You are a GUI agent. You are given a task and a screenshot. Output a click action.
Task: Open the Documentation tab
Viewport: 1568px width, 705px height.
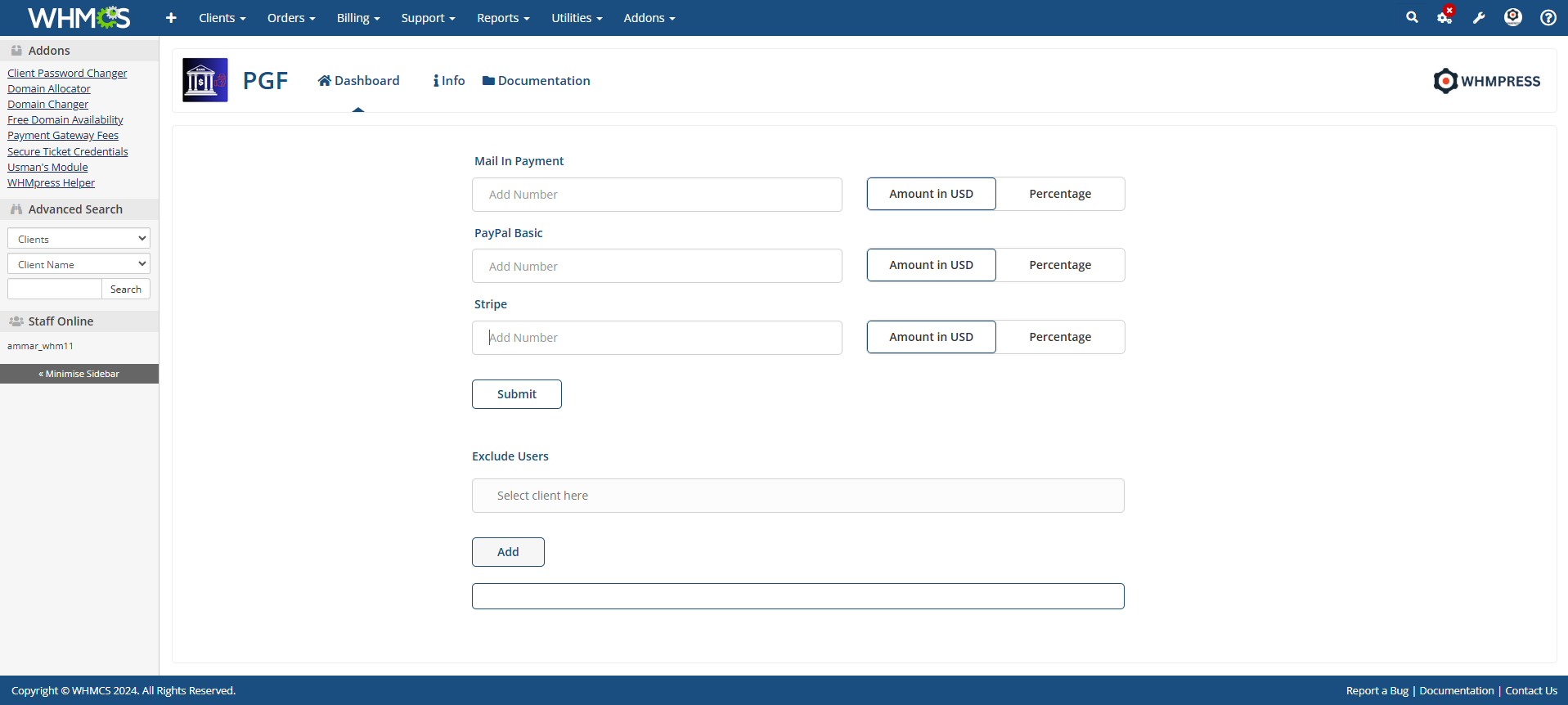(536, 81)
